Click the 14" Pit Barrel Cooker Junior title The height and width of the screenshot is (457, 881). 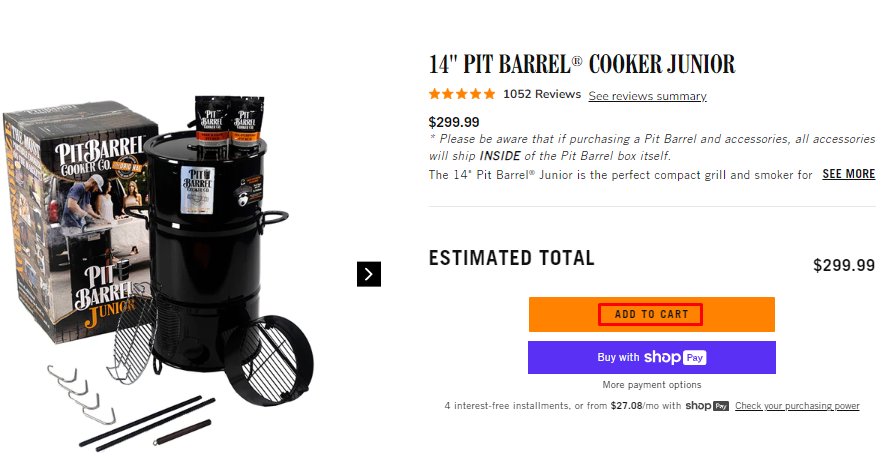(x=581, y=65)
